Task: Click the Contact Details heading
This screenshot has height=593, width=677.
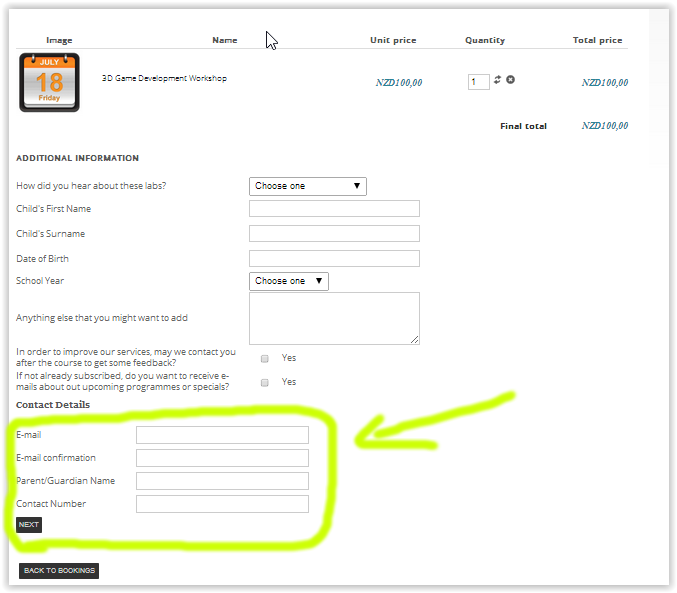Action: pos(53,405)
